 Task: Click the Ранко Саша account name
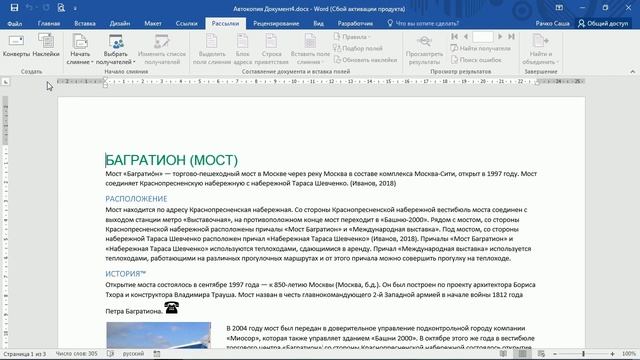coord(552,24)
